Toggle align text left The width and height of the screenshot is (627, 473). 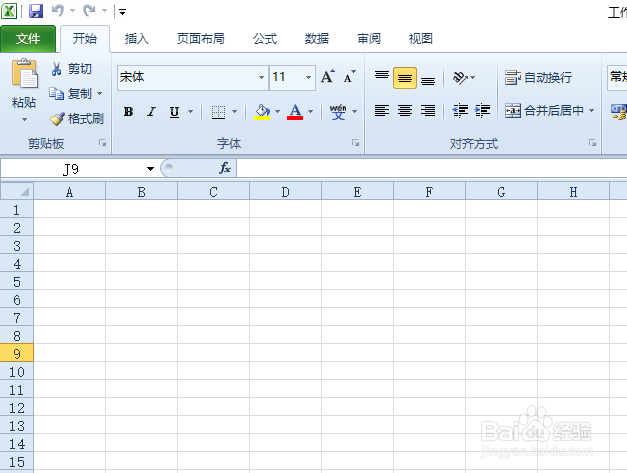(x=382, y=110)
